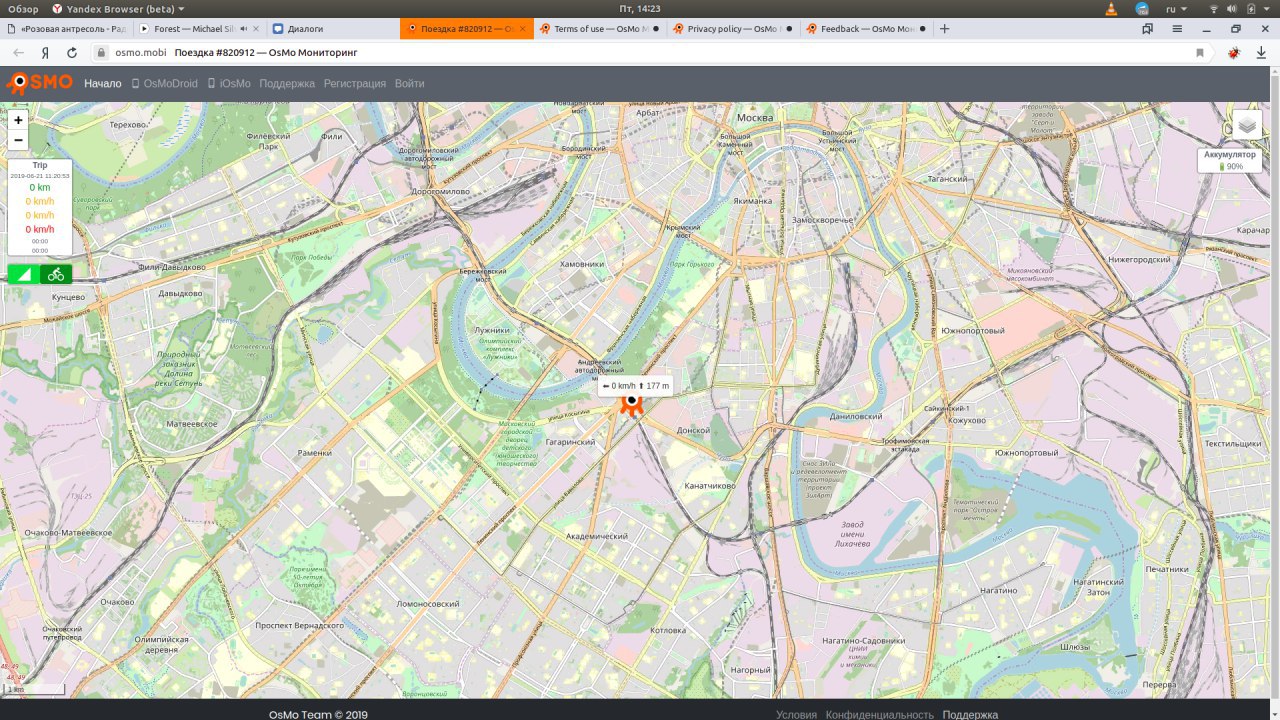Open the clock showing Пт, 14:23

pyautogui.click(x=639, y=9)
